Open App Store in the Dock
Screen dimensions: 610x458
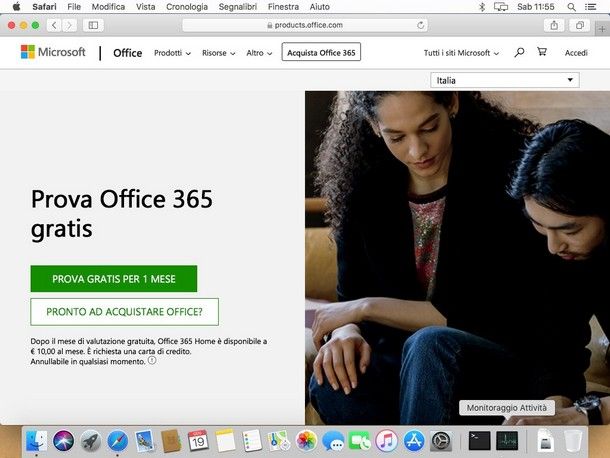tap(414, 441)
